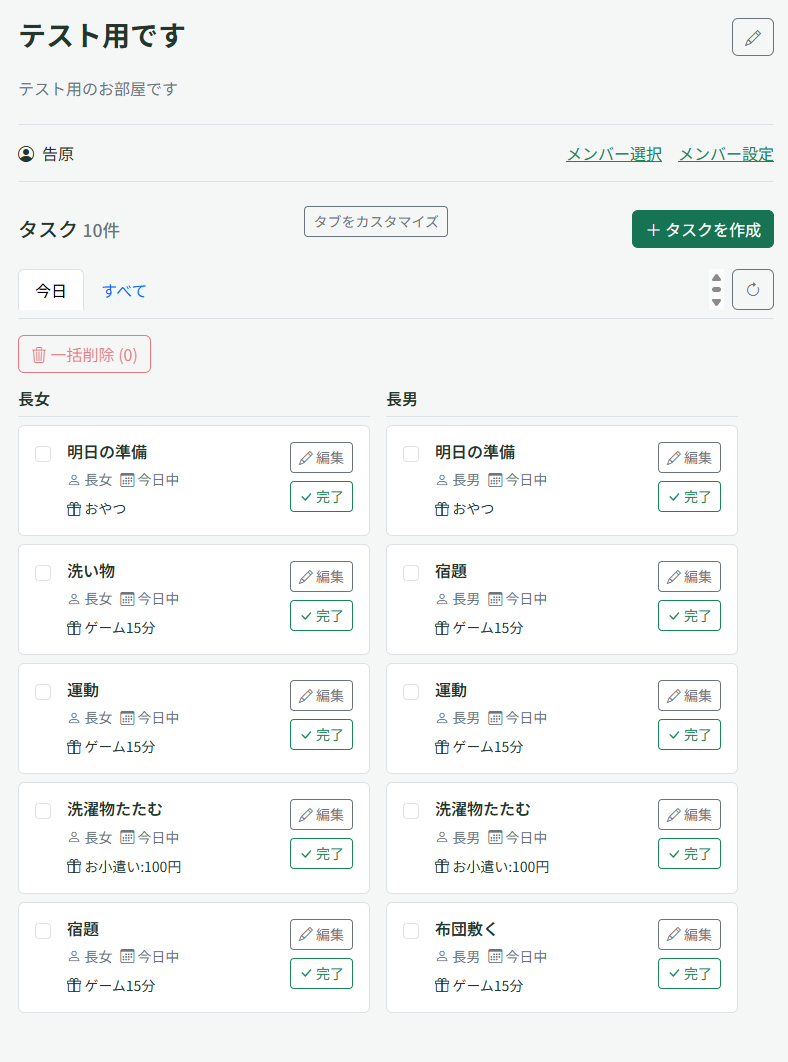Click the タスク 10件 heading
Image resolution: width=788 pixels, height=1062 pixels.
pos(69,230)
